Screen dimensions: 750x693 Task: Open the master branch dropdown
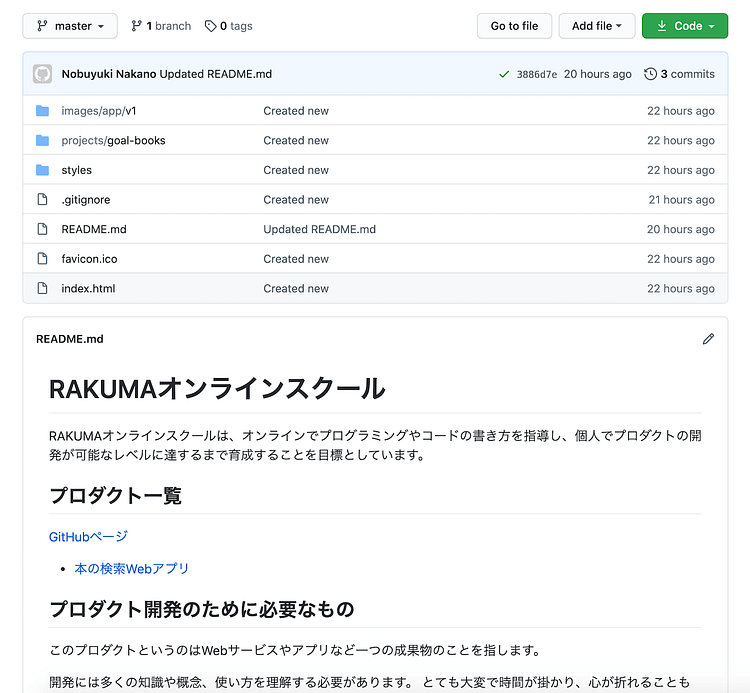tap(70, 26)
